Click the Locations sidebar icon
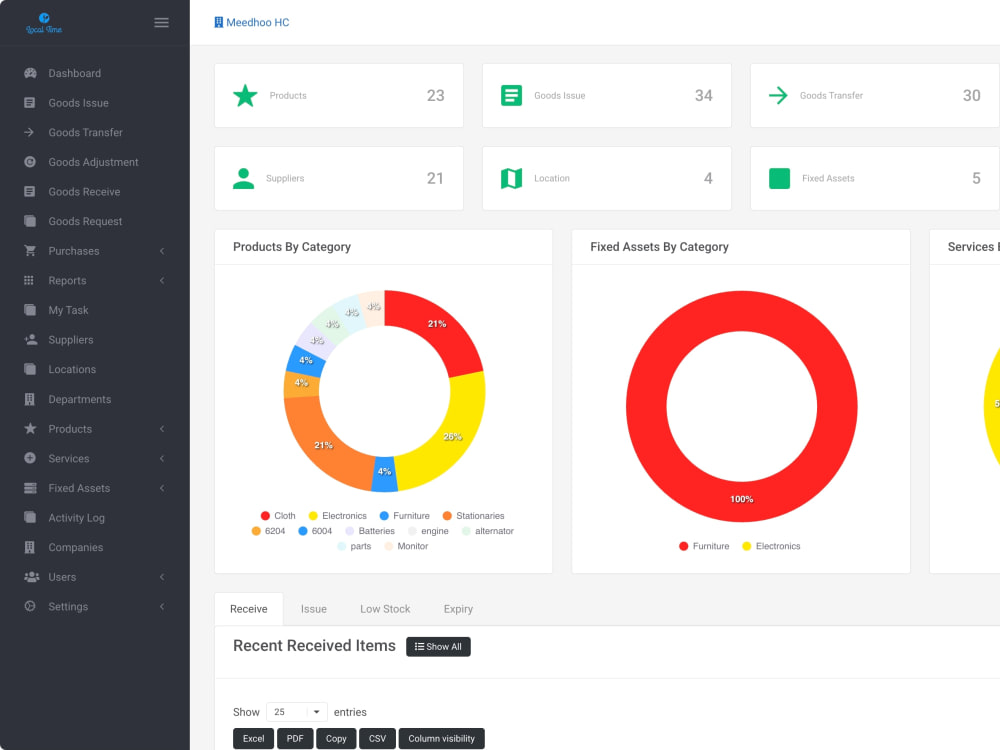Viewport: 1000px width, 750px height. click(30, 369)
